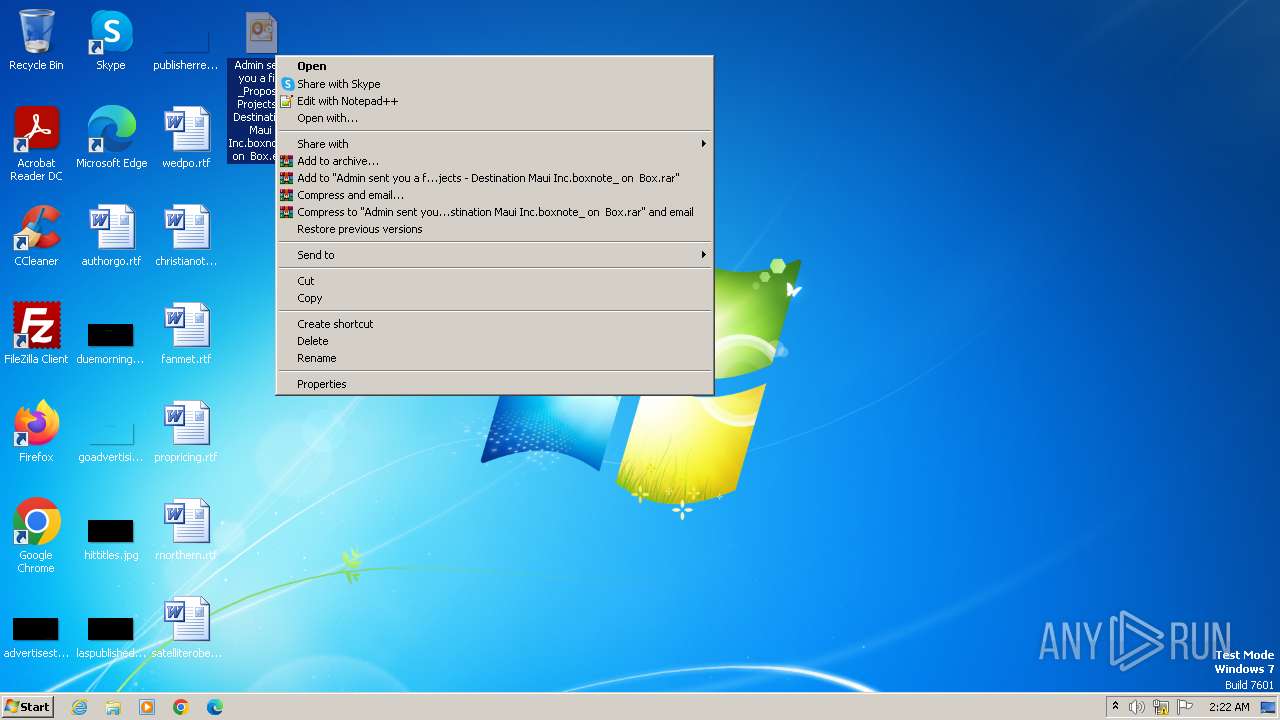The image size is (1280, 720).
Task: Select wedpo.rtf document icon
Action: [x=186, y=138]
